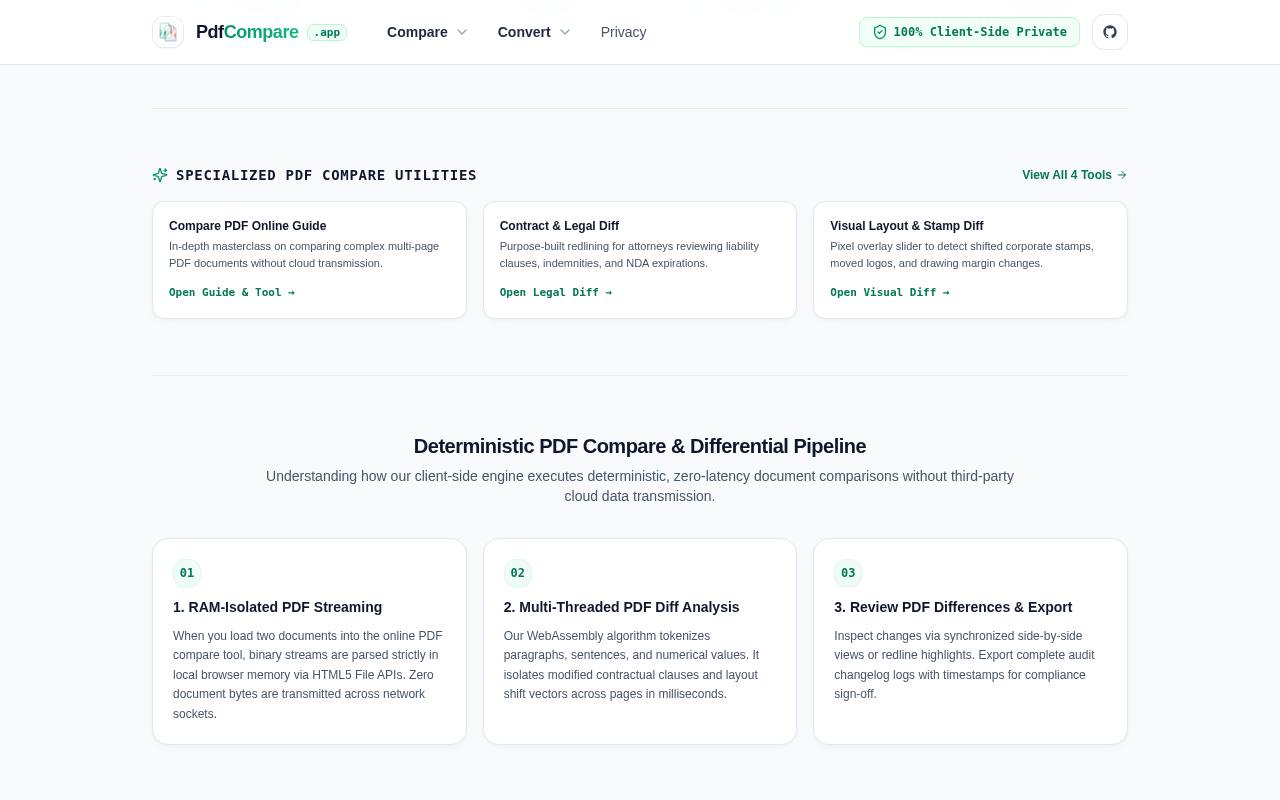1280x800 pixels.
Task: Open the Compare navigation menu
Action: [x=427, y=32]
